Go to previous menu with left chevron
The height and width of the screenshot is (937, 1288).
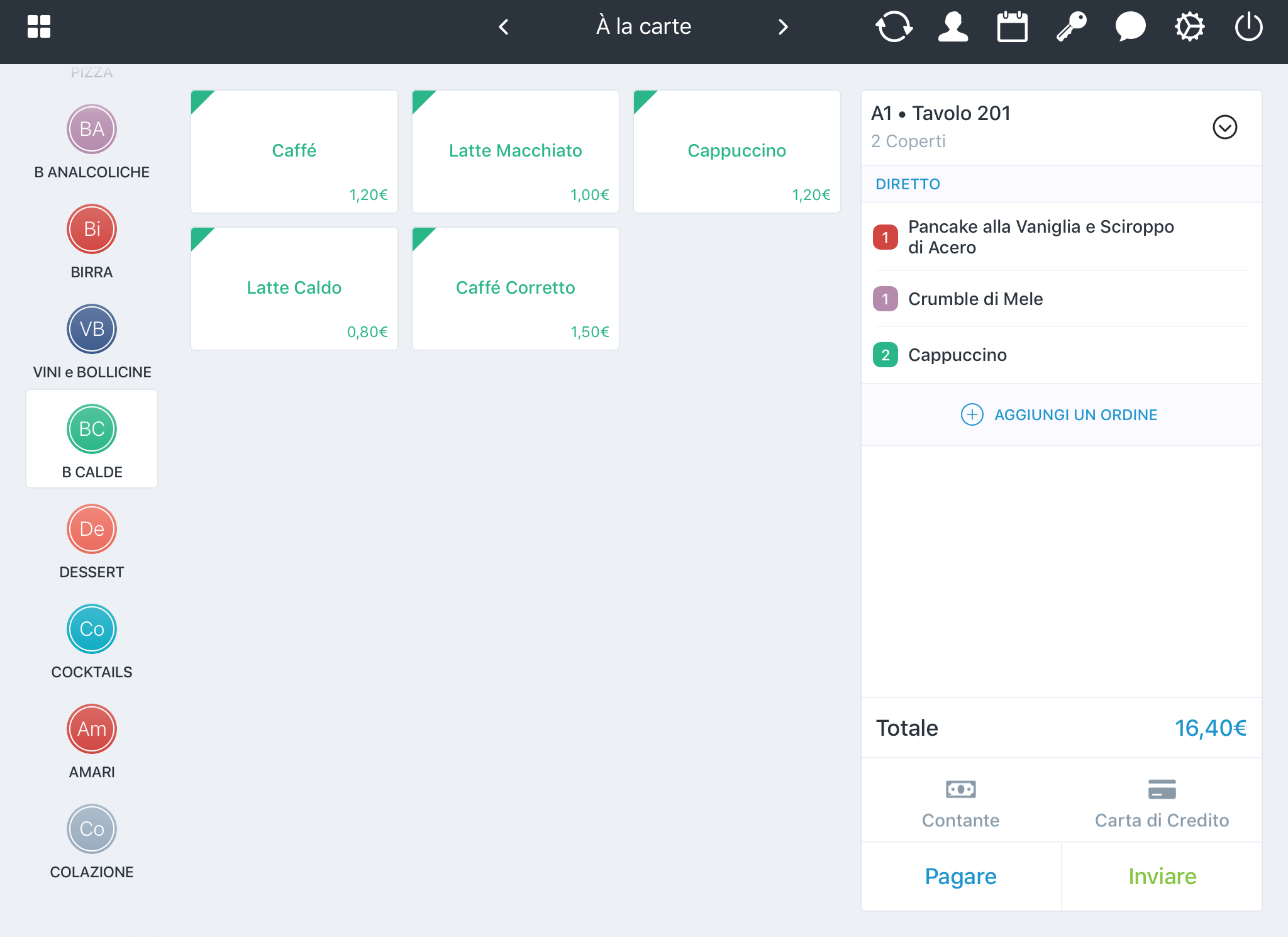[x=503, y=26]
